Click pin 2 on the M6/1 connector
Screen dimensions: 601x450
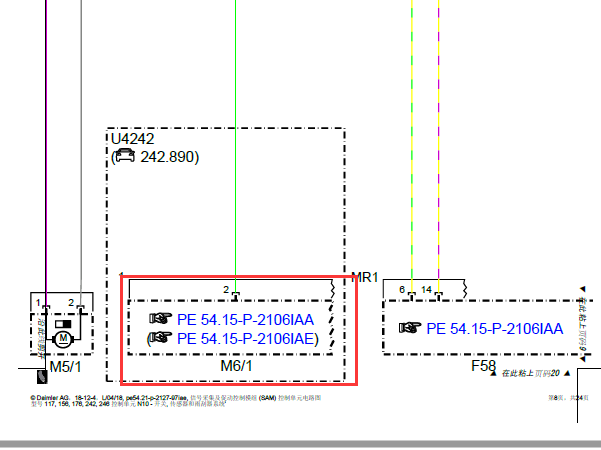(x=226, y=290)
